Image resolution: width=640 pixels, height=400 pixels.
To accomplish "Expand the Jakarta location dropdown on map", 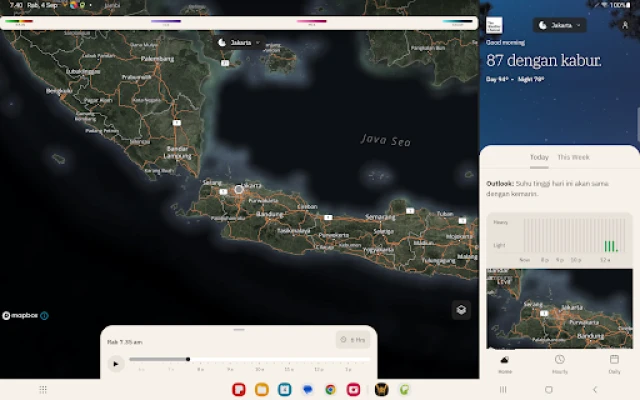I will (x=240, y=43).
